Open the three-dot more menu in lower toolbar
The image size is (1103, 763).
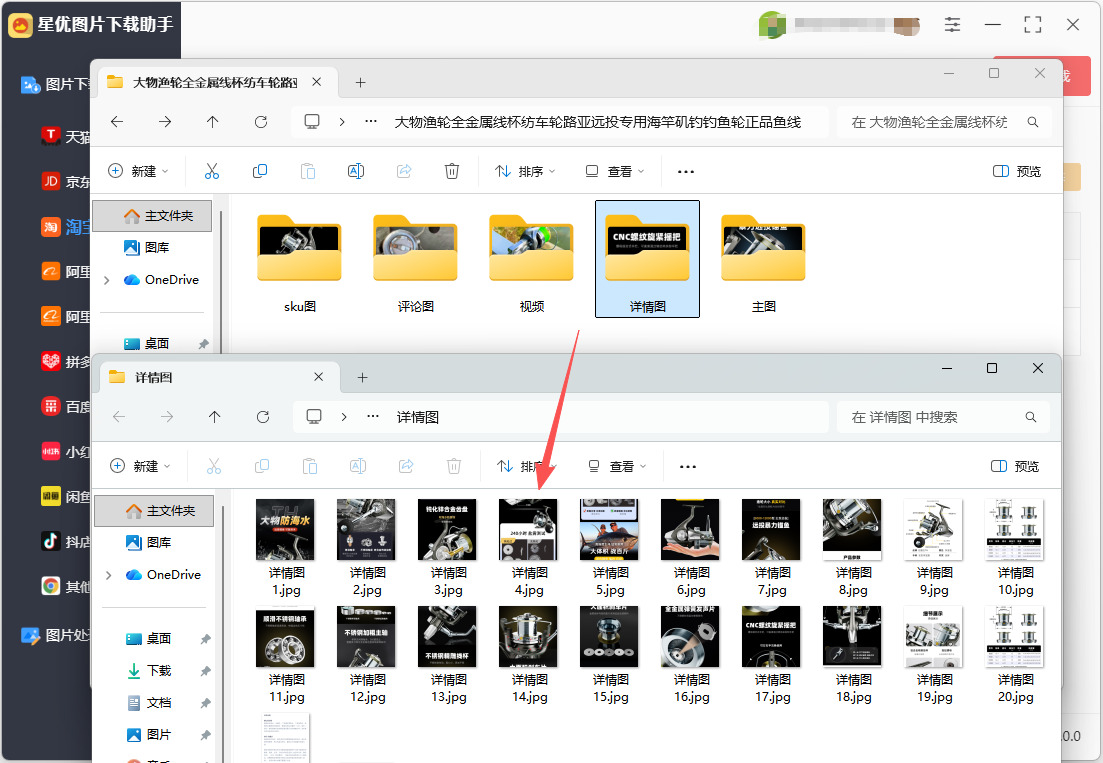click(688, 466)
